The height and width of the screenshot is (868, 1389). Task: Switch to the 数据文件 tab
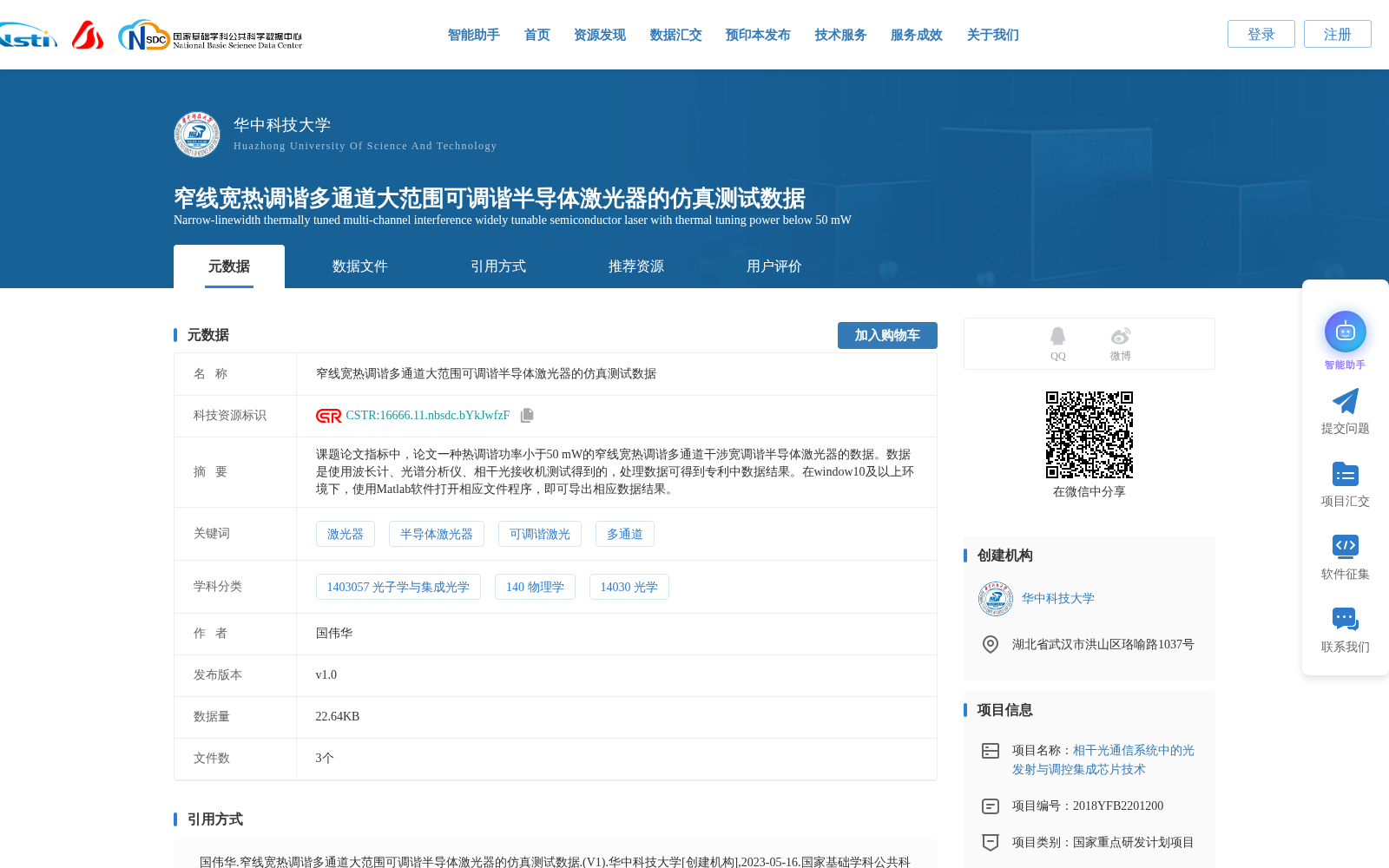(x=360, y=266)
